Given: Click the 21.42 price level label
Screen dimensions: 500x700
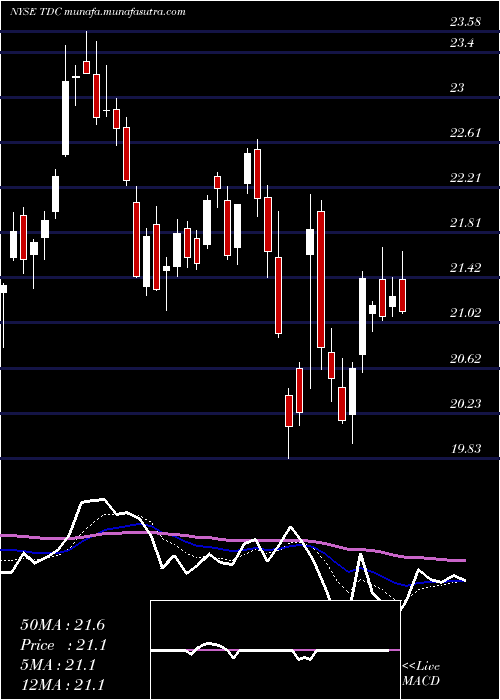Looking at the screenshot, I should pyautogui.click(x=465, y=268).
